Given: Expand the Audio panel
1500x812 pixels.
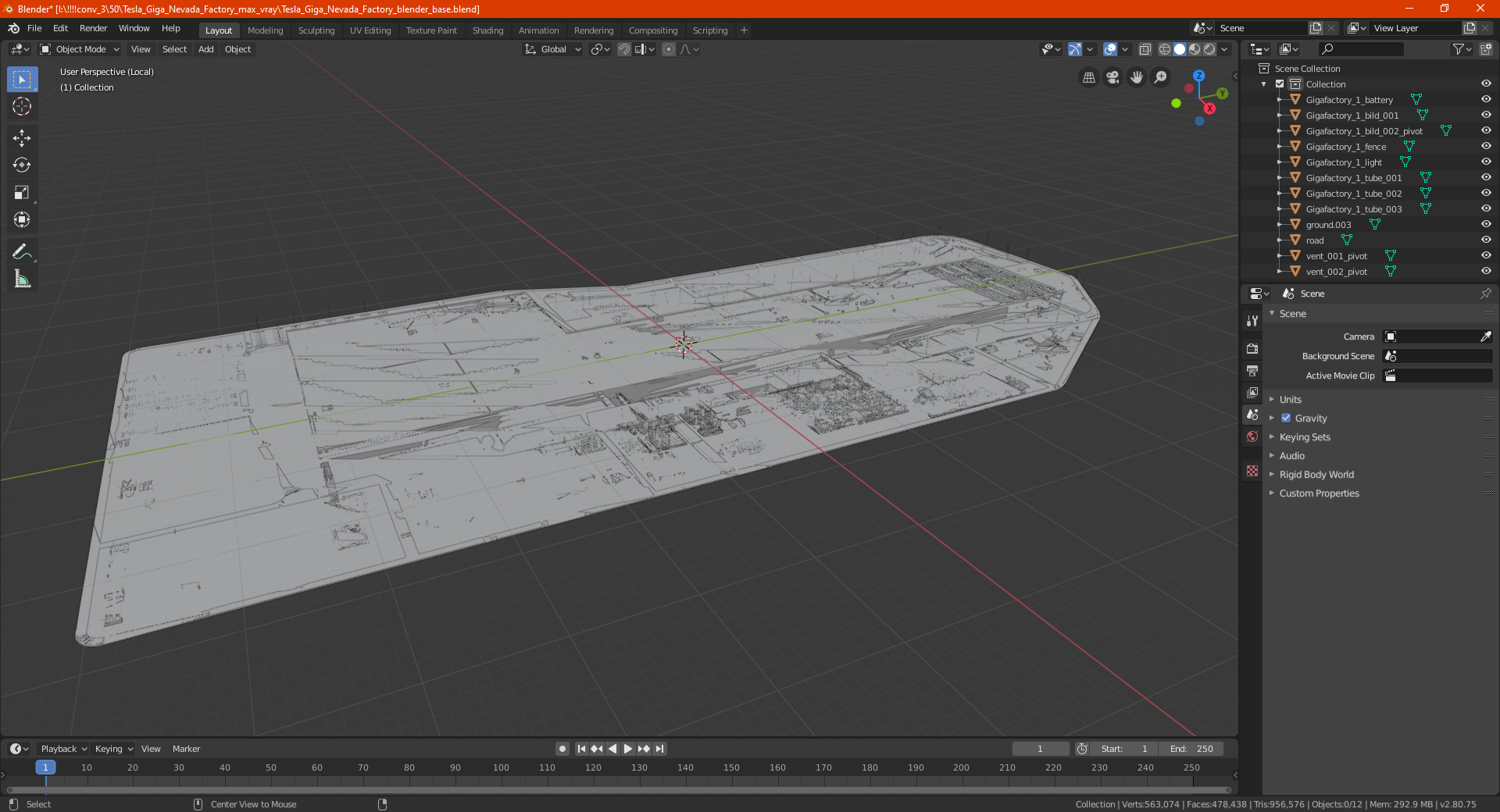Looking at the screenshot, I should (x=1291, y=455).
